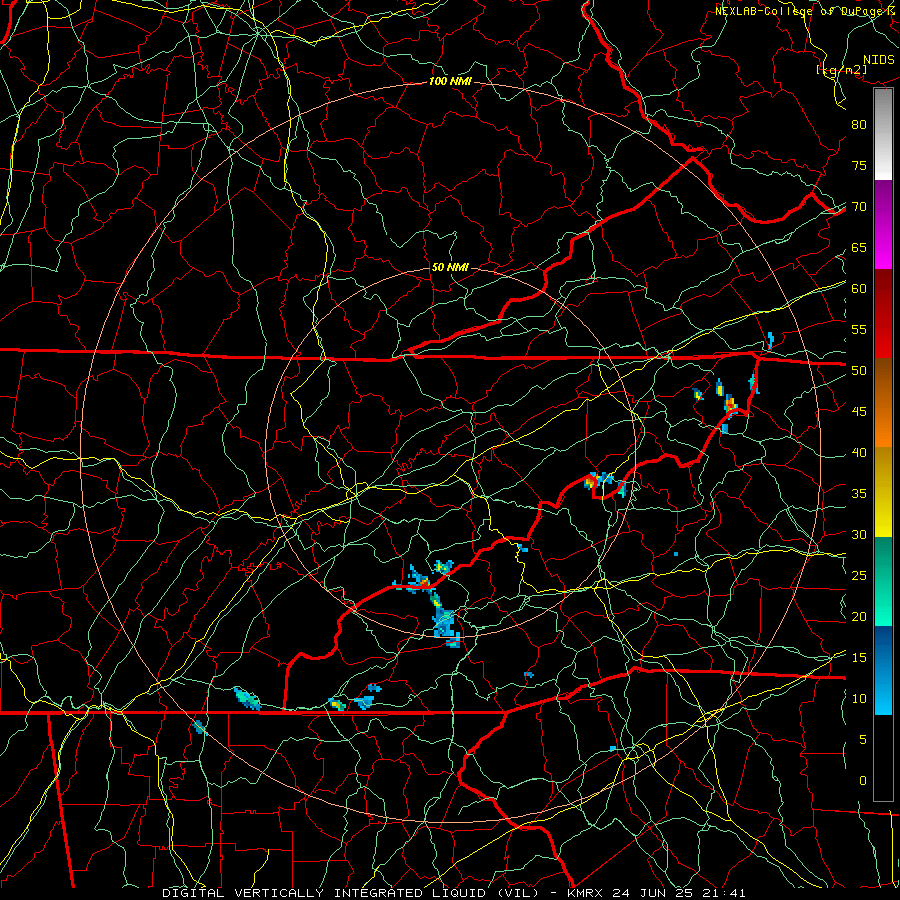Click the yellow segment of color bar
Image resolution: width=900 pixels, height=900 pixels.
[x=883, y=492]
